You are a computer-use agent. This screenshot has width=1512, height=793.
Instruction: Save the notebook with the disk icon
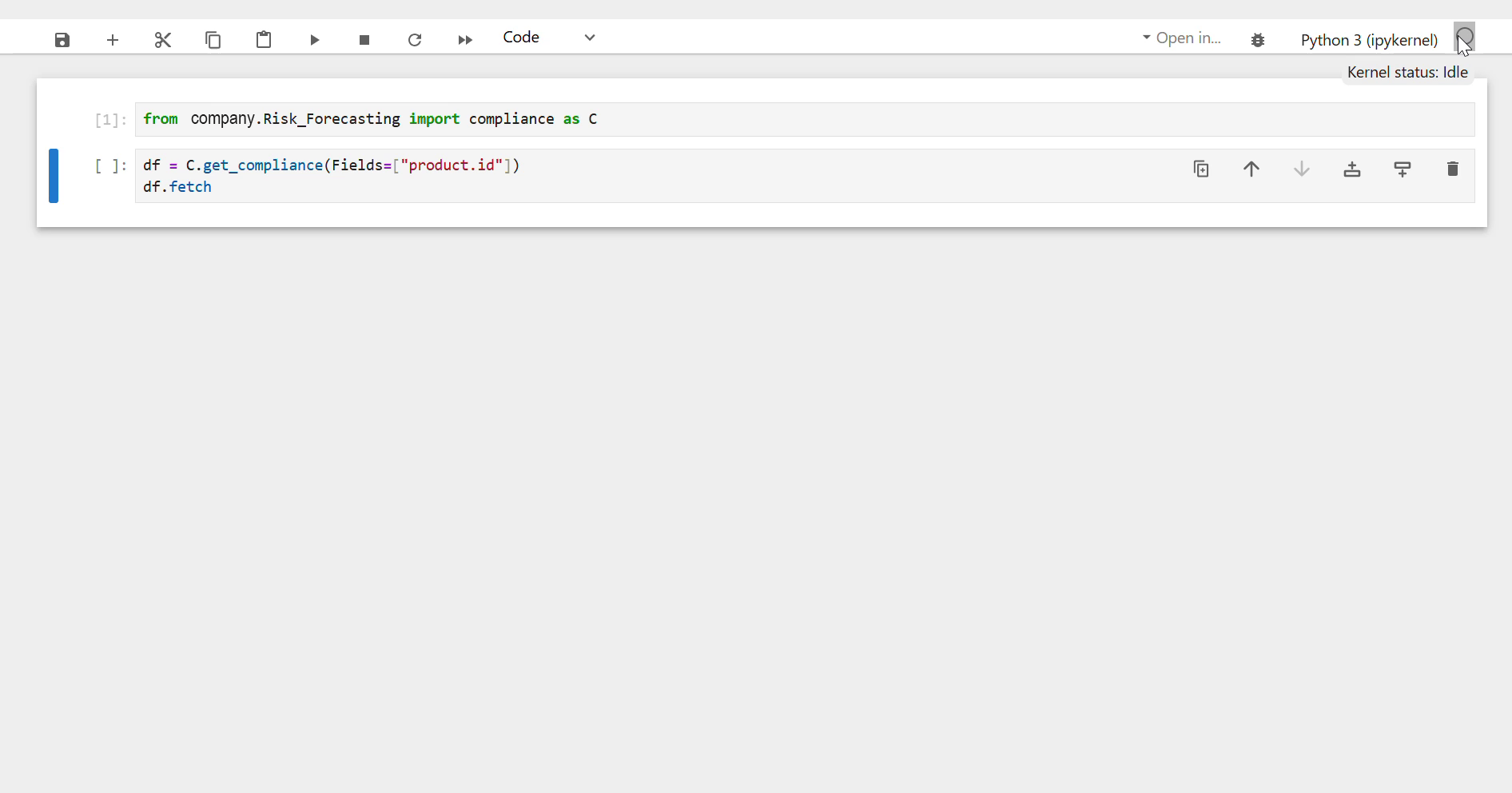point(62,40)
